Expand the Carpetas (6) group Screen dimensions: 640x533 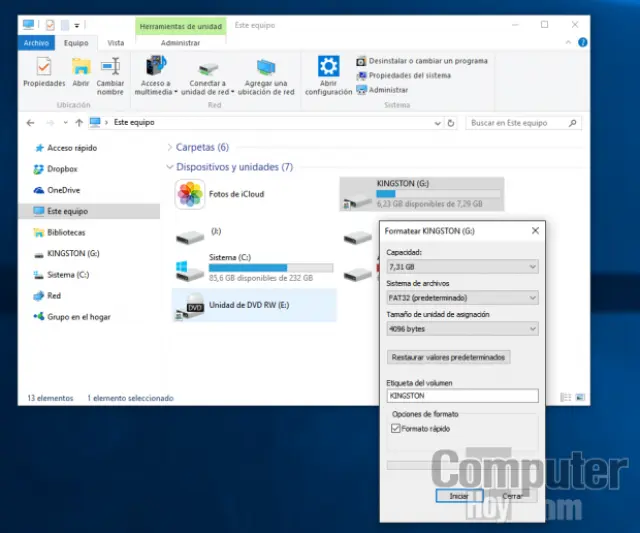point(169,147)
